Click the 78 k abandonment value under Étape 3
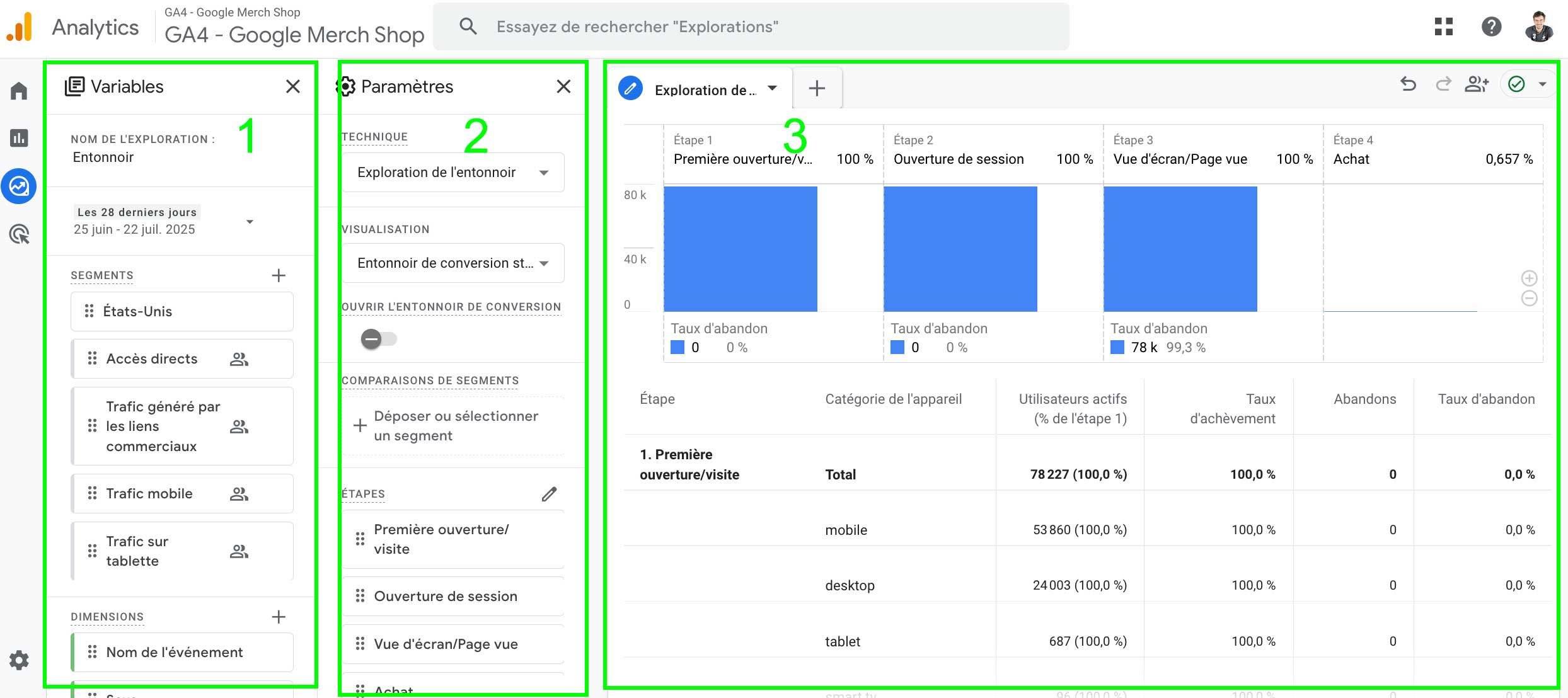Viewport: 1568px width, 698px height. click(x=1144, y=348)
